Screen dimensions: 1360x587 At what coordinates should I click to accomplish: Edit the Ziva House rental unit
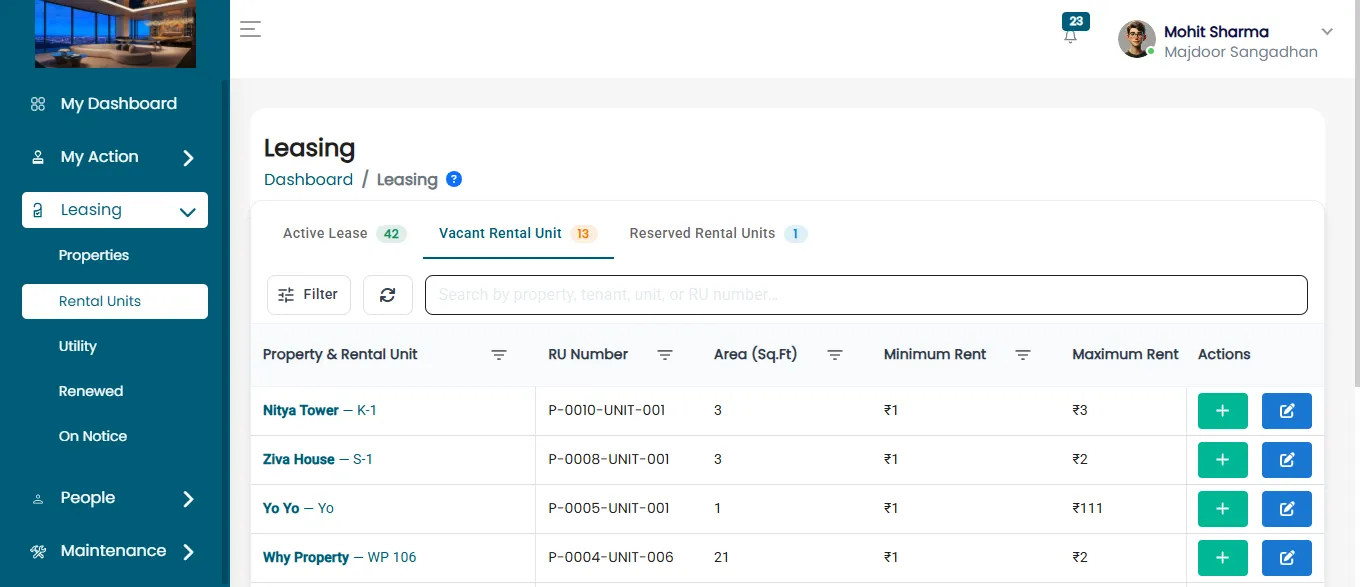(1287, 460)
